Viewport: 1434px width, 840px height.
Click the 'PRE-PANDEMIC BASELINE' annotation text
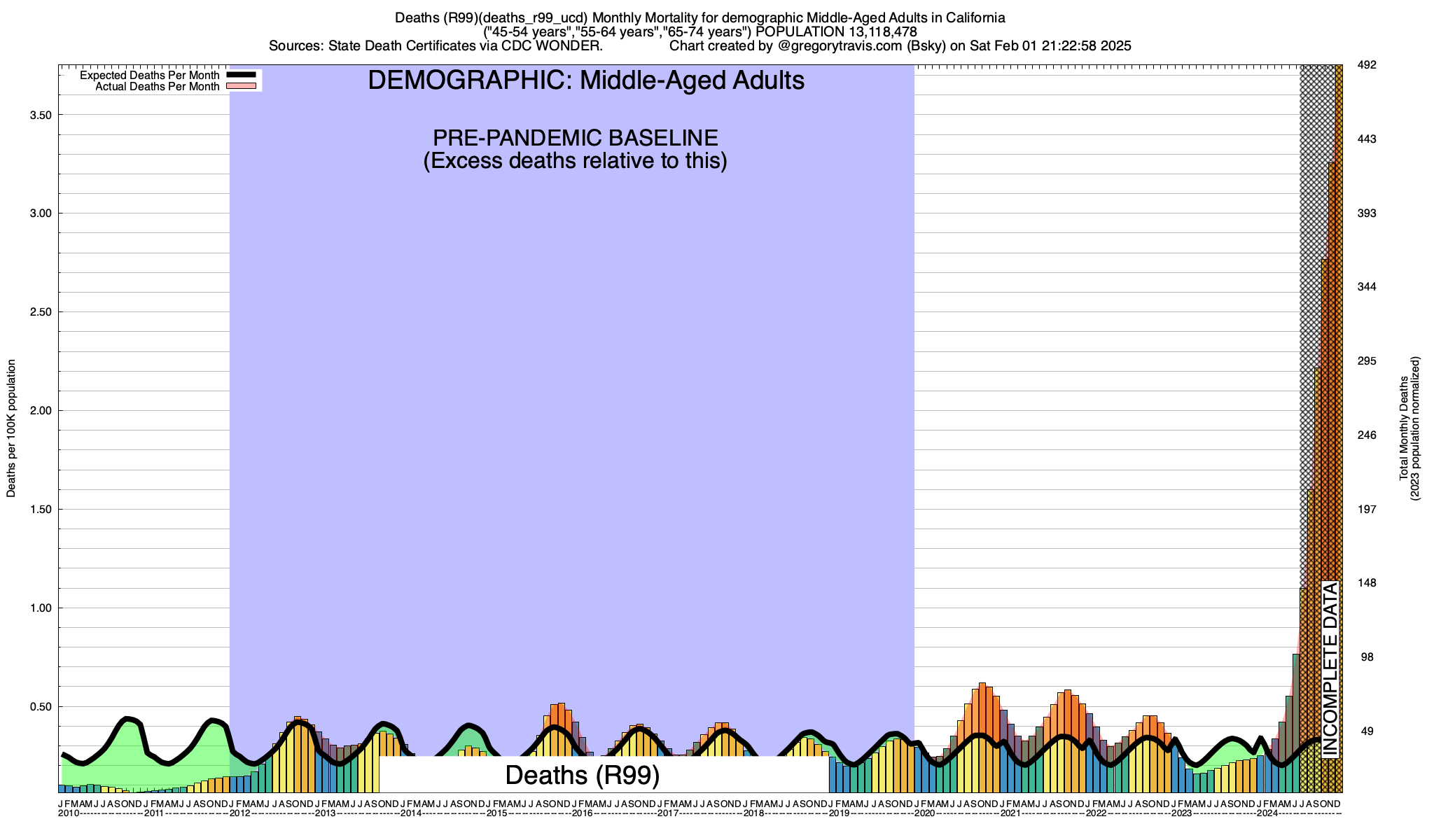click(575, 138)
